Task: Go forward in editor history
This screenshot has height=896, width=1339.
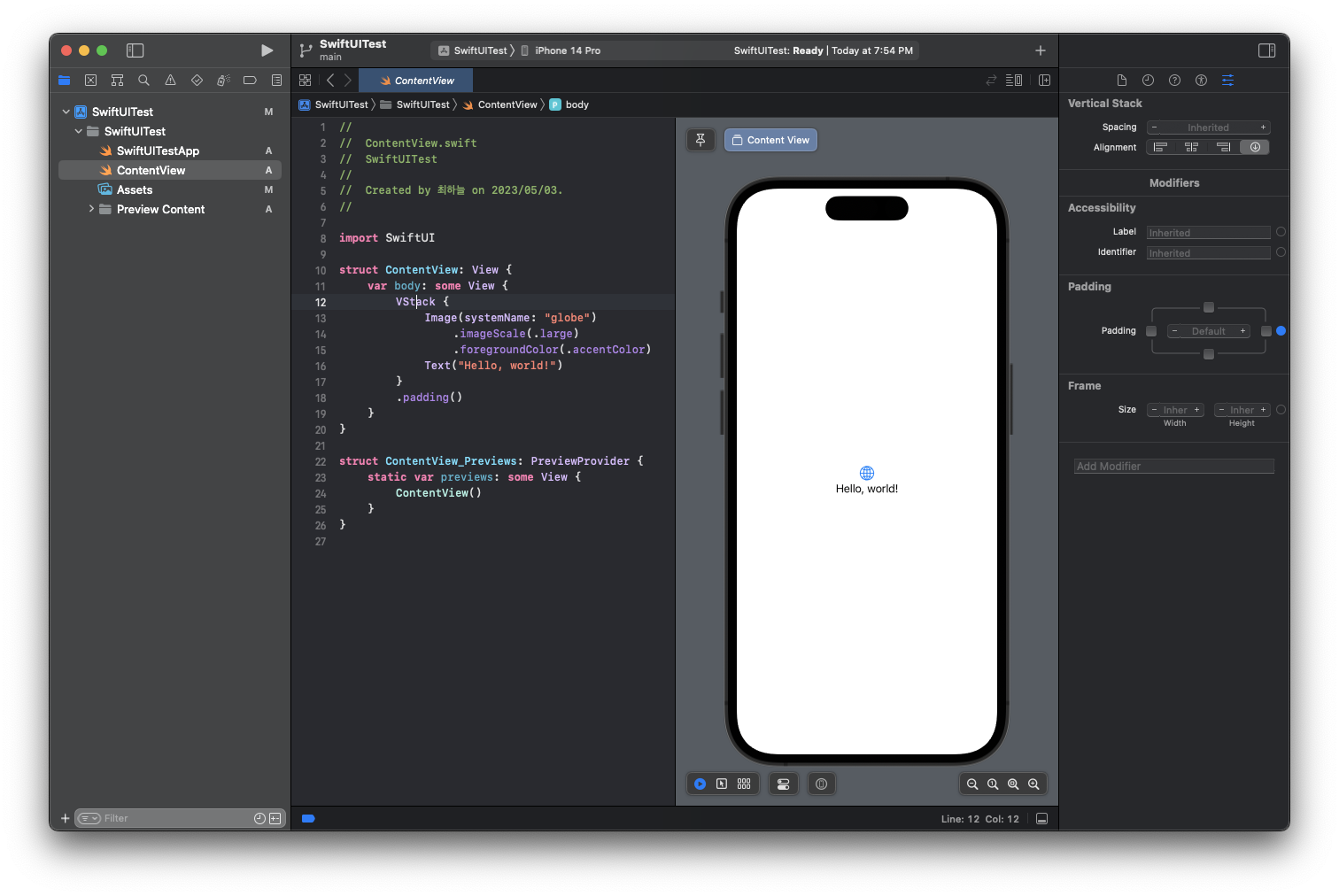Action: pos(348,81)
